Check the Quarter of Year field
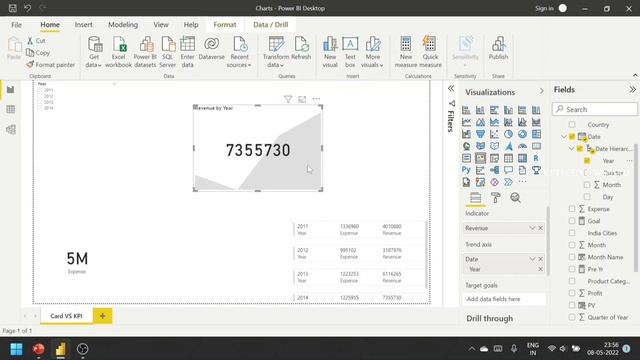Image resolution: width=640 pixels, height=360 pixels. pyautogui.click(x=572, y=317)
